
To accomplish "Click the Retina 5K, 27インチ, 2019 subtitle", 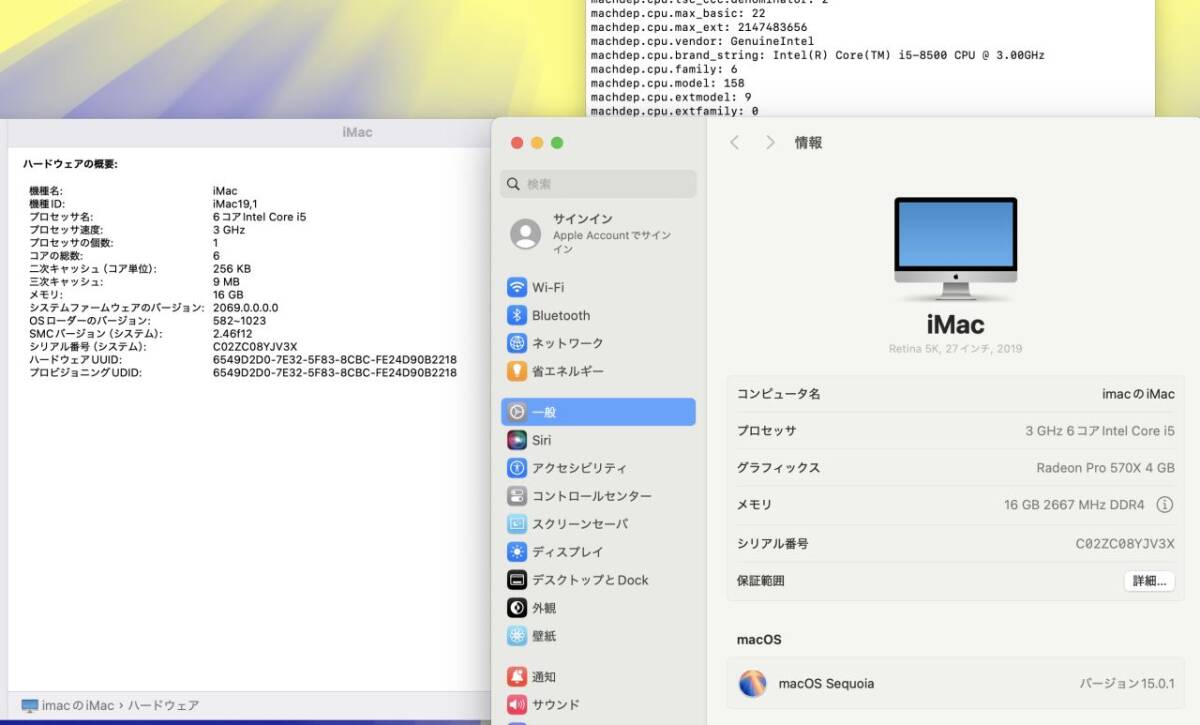I will pyautogui.click(x=955, y=349).
